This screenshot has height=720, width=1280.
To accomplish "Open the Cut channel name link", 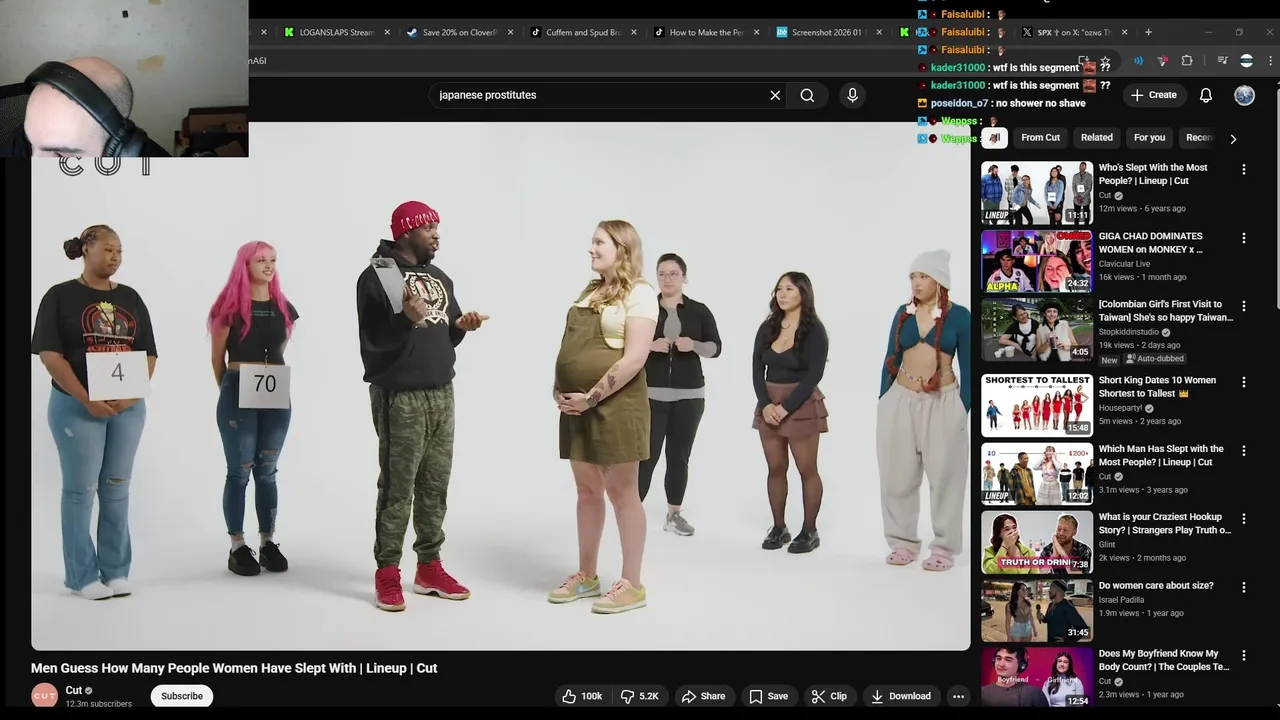I will coord(73,690).
